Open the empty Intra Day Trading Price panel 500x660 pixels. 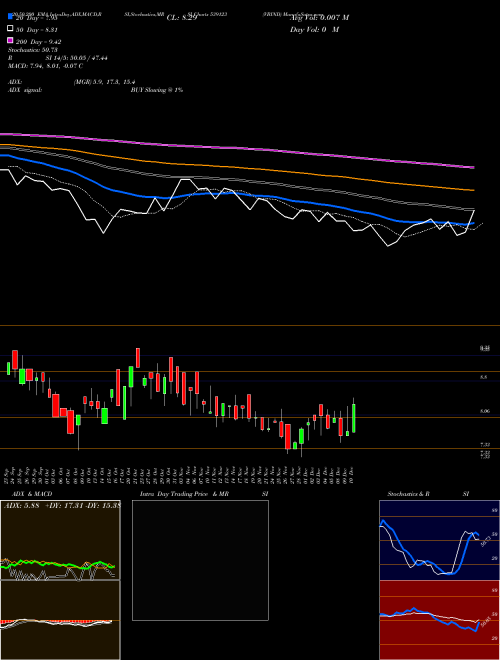tap(200, 560)
